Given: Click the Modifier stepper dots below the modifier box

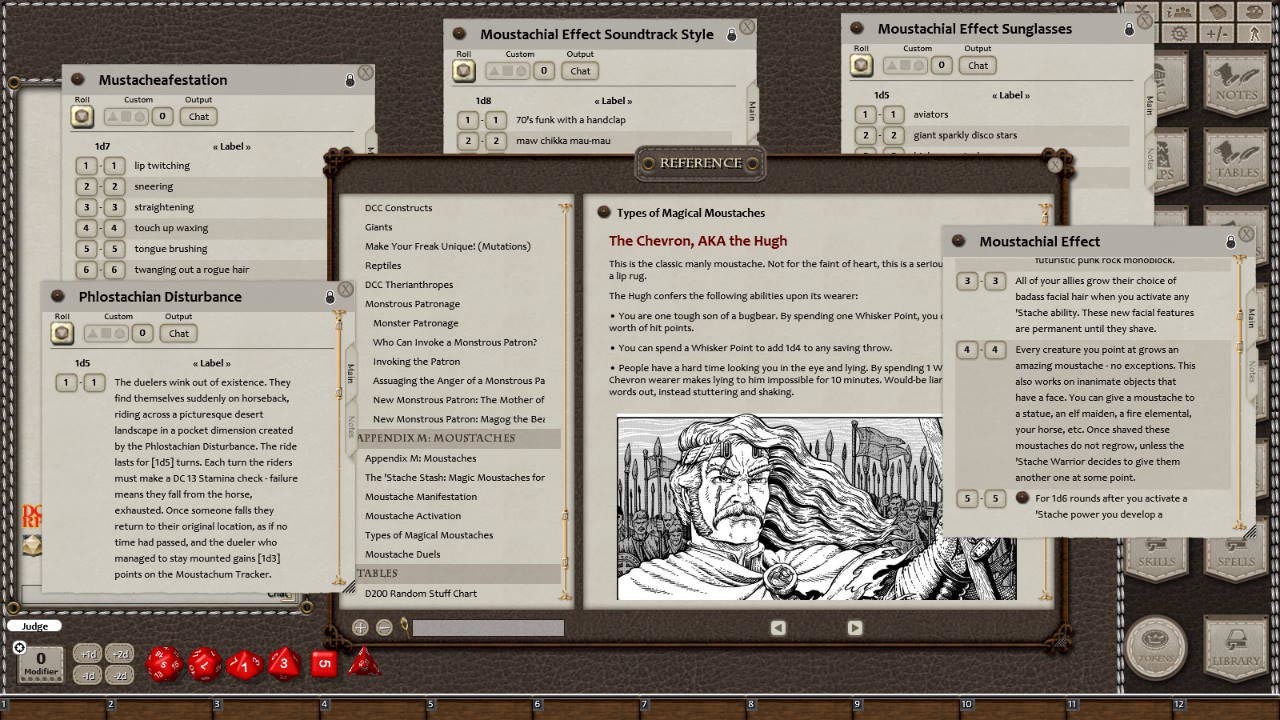Looking at the screenshot, I should click(x=40, y=678).
